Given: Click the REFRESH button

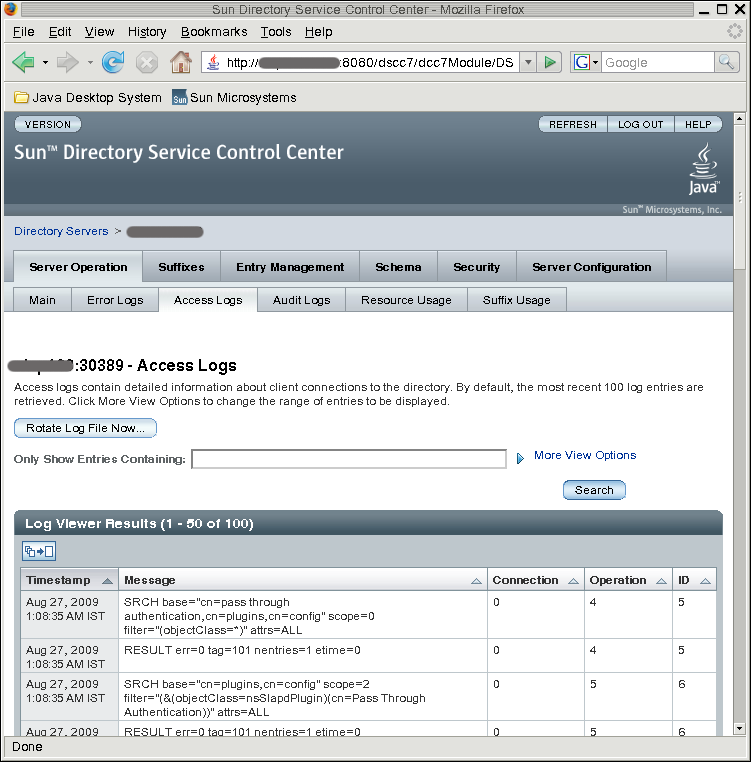Looking at the screenshot, I should click(x=573, y=124).
